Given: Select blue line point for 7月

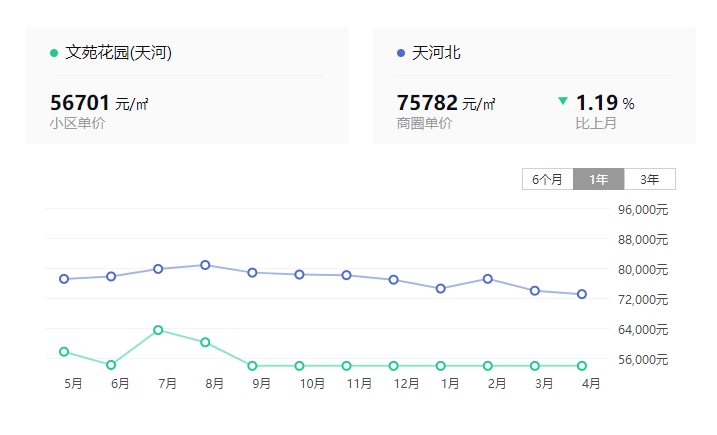Looking at the screenshot, I should point(158,269).
